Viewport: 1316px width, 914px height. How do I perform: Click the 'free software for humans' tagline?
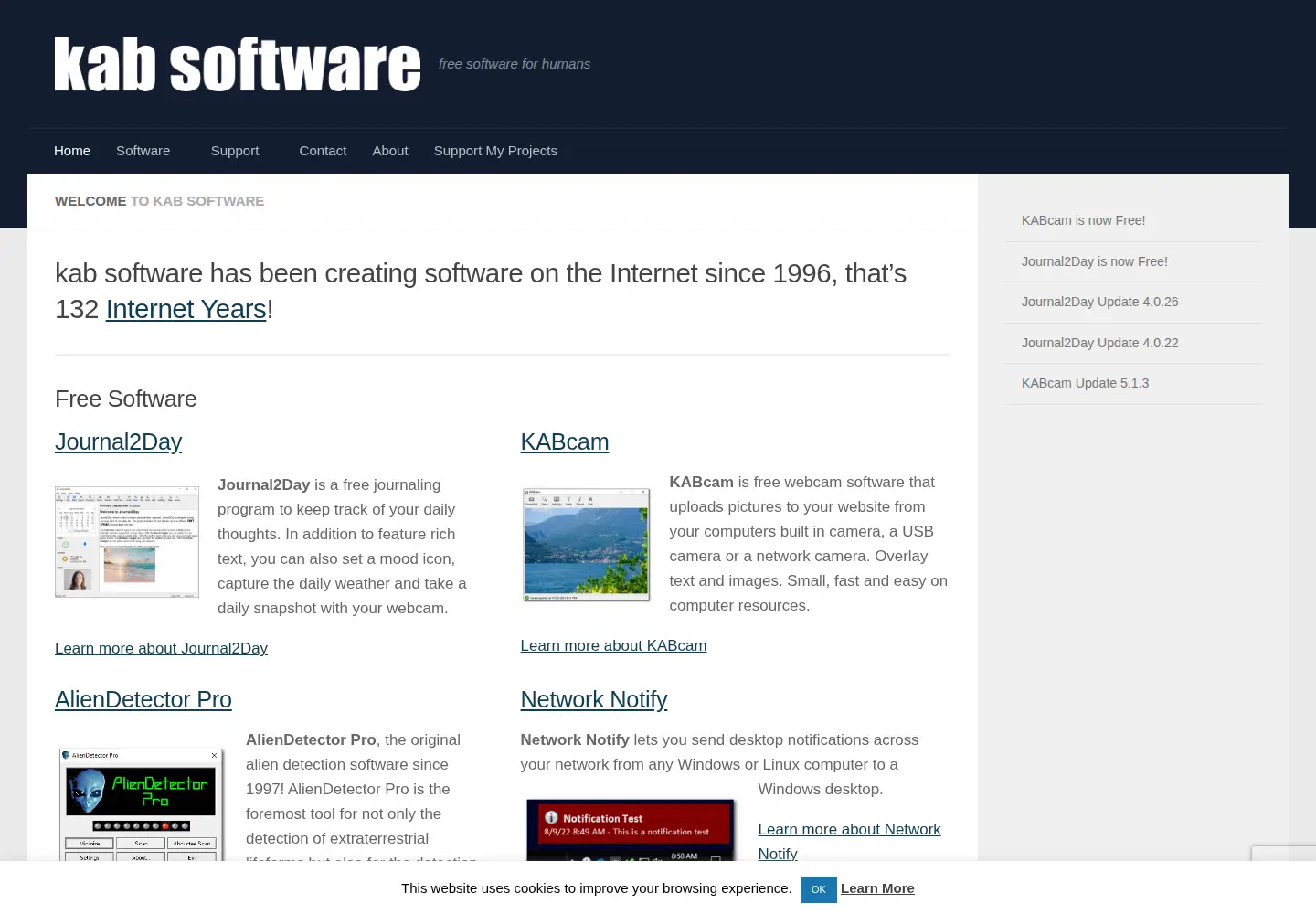pos(515,64)
